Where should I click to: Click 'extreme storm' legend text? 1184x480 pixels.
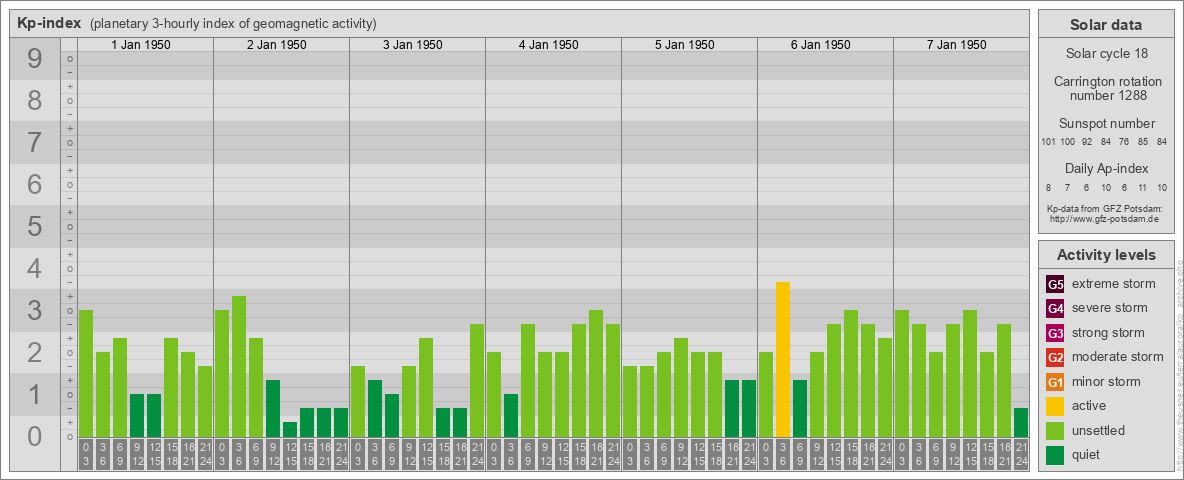point(1114,284)
